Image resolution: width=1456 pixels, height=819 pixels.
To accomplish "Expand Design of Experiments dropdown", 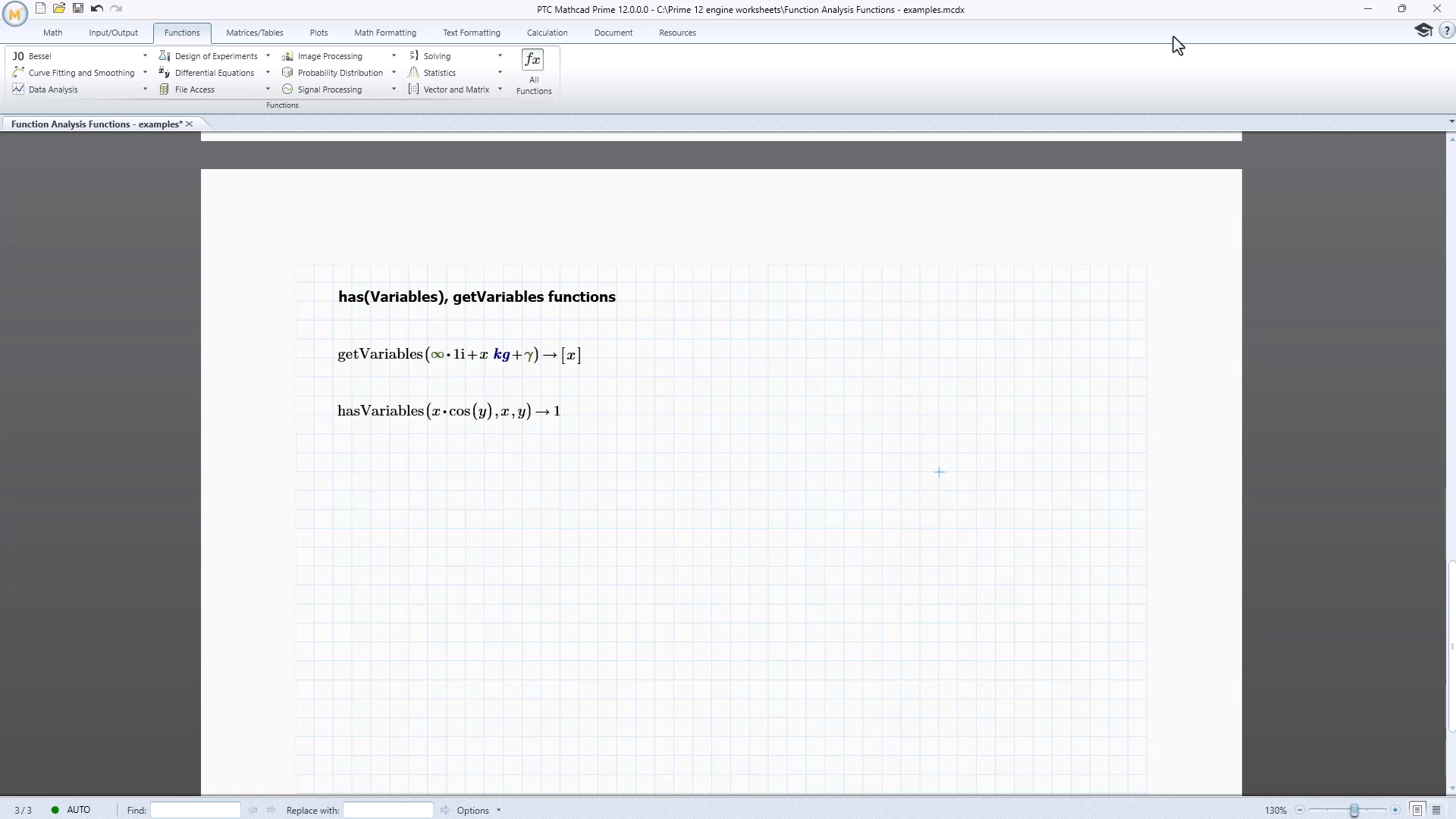I will tap(268, 56).
